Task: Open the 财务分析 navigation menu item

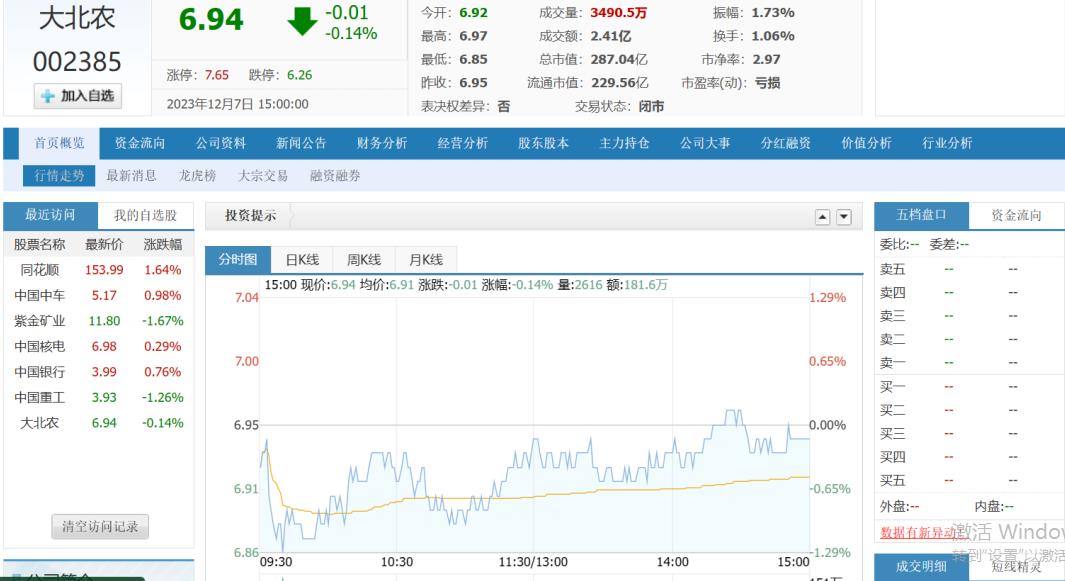Action: tap(382, 143)
